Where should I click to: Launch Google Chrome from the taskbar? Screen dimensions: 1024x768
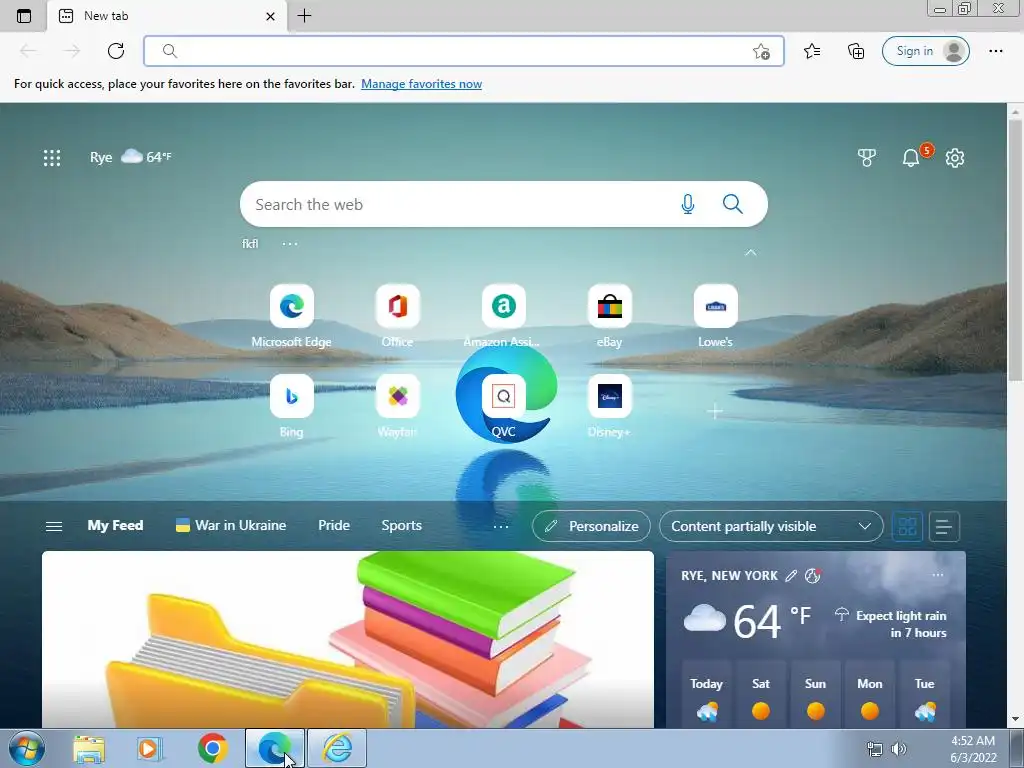click(x=212, y=748)
